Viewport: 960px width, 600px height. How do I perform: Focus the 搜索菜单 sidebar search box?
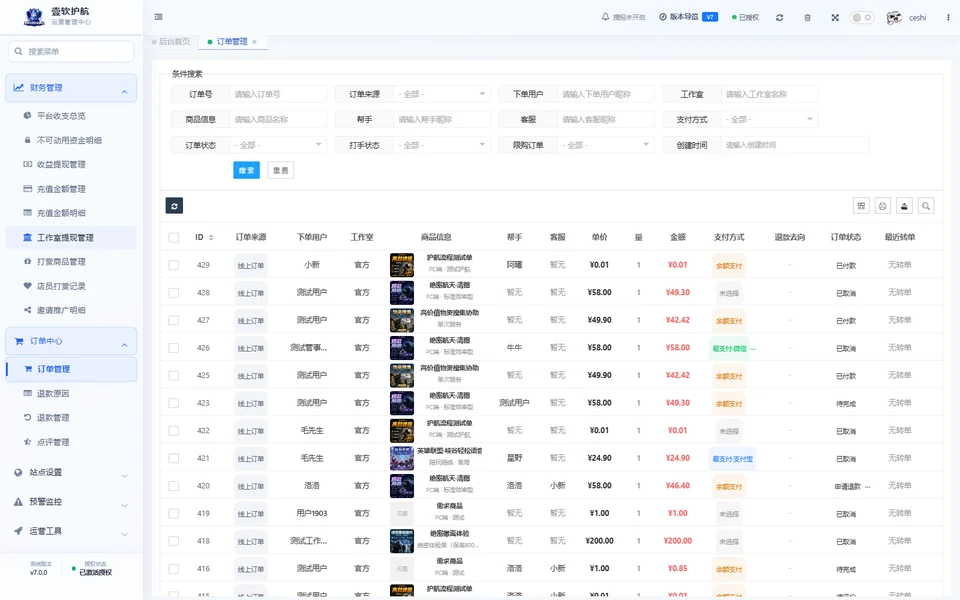coord(71,51)
